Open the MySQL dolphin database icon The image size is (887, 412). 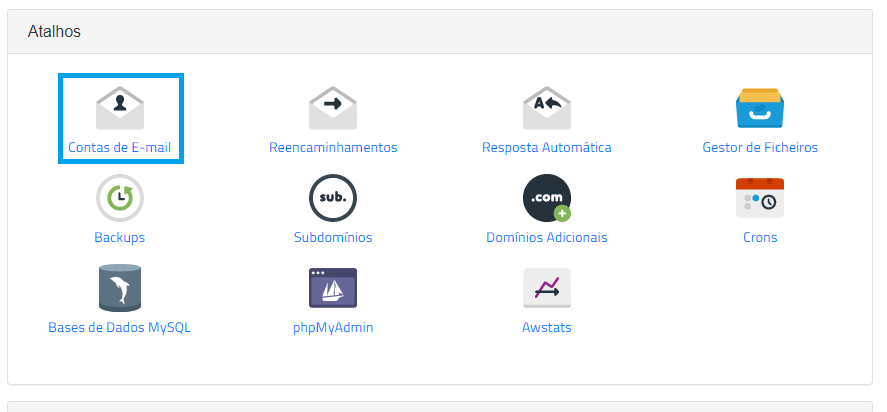119,287
